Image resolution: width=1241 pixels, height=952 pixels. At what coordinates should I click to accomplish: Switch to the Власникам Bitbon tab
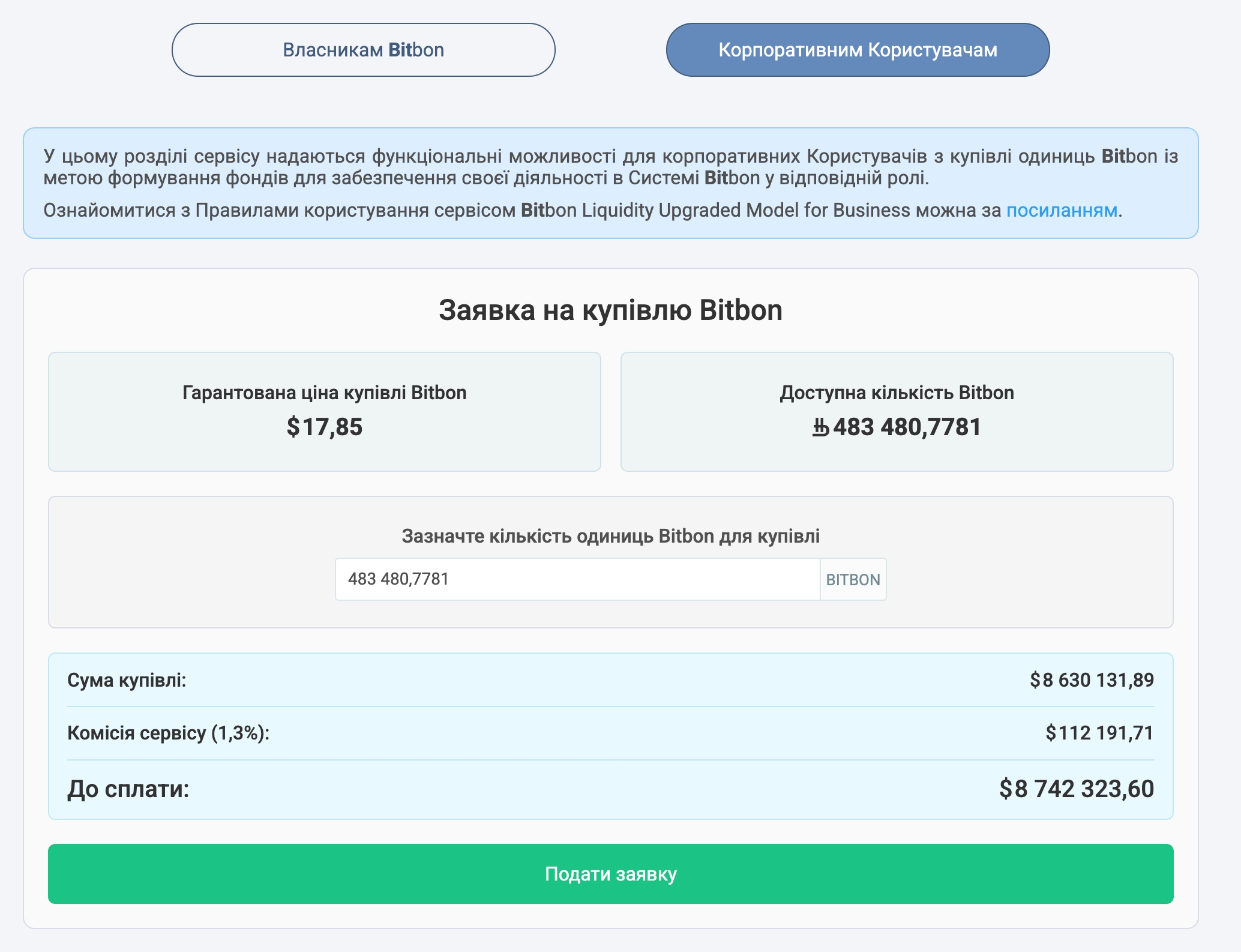pyautogui.click(x=363, y=50)
